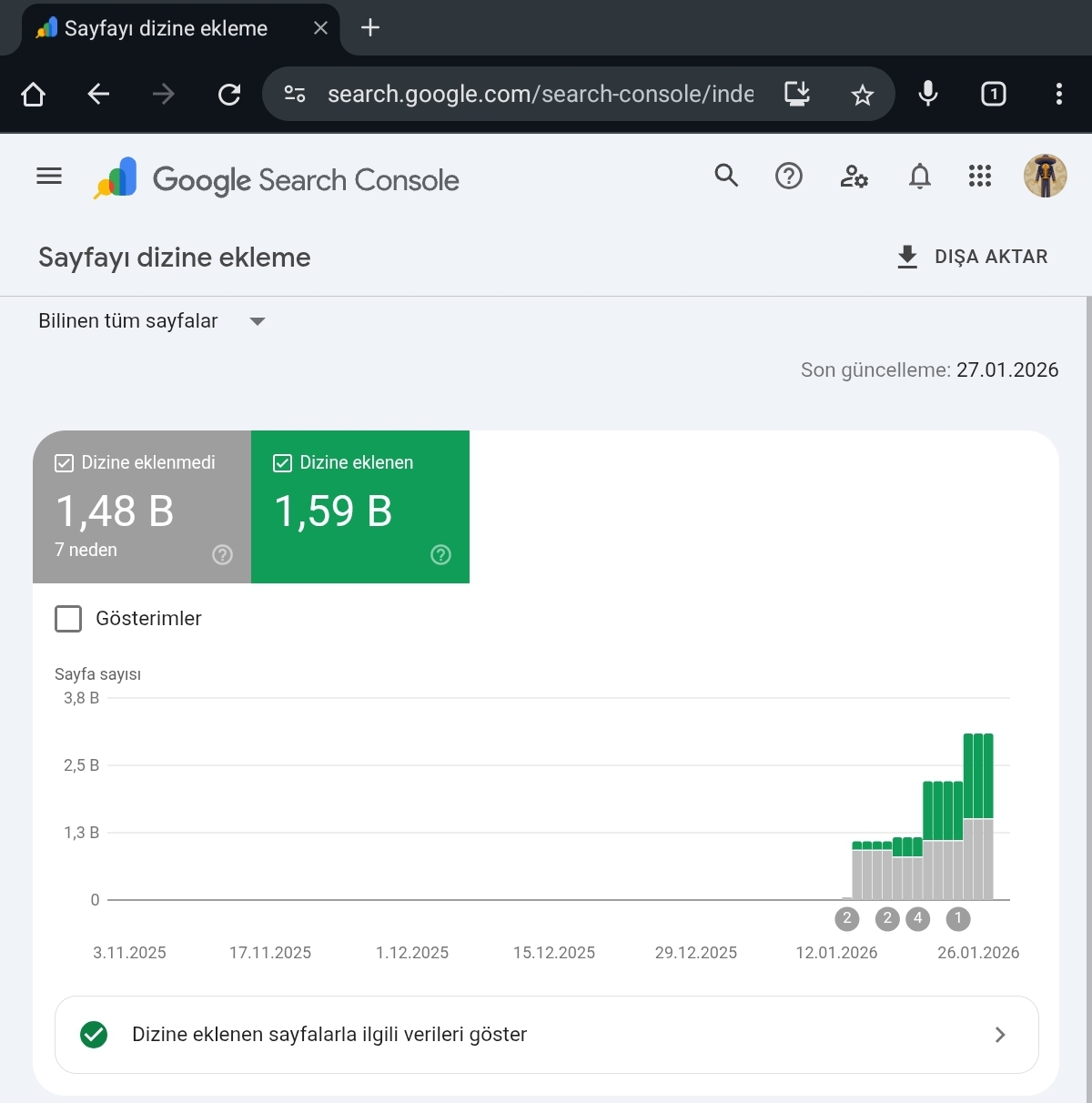Click the tallest green chart bar
Image resolution: width=1092 pixels, height=1103 pixels.
[978, 776]
